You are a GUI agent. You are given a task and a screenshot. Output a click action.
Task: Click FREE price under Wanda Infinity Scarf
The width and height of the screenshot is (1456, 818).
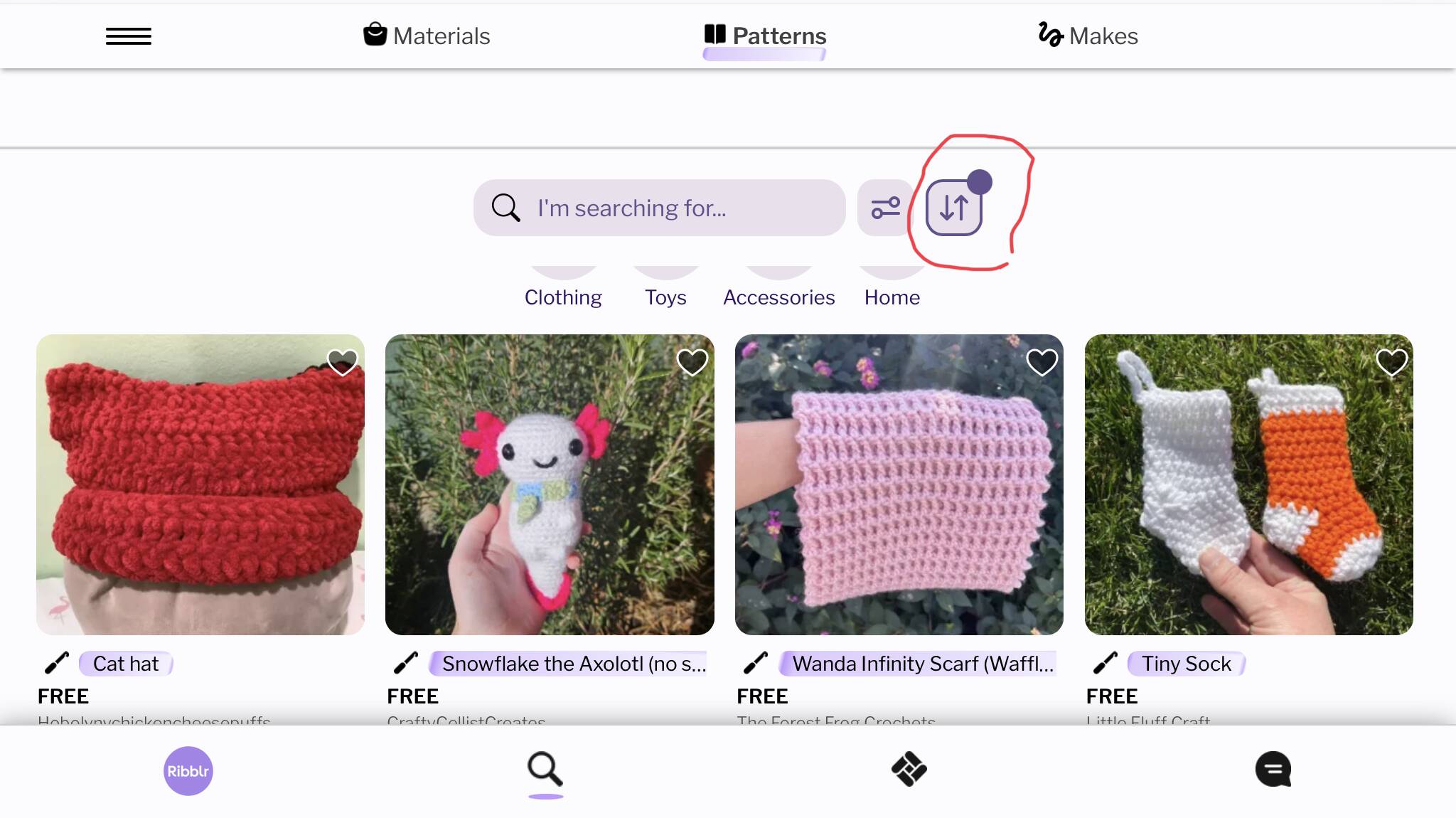762,696
